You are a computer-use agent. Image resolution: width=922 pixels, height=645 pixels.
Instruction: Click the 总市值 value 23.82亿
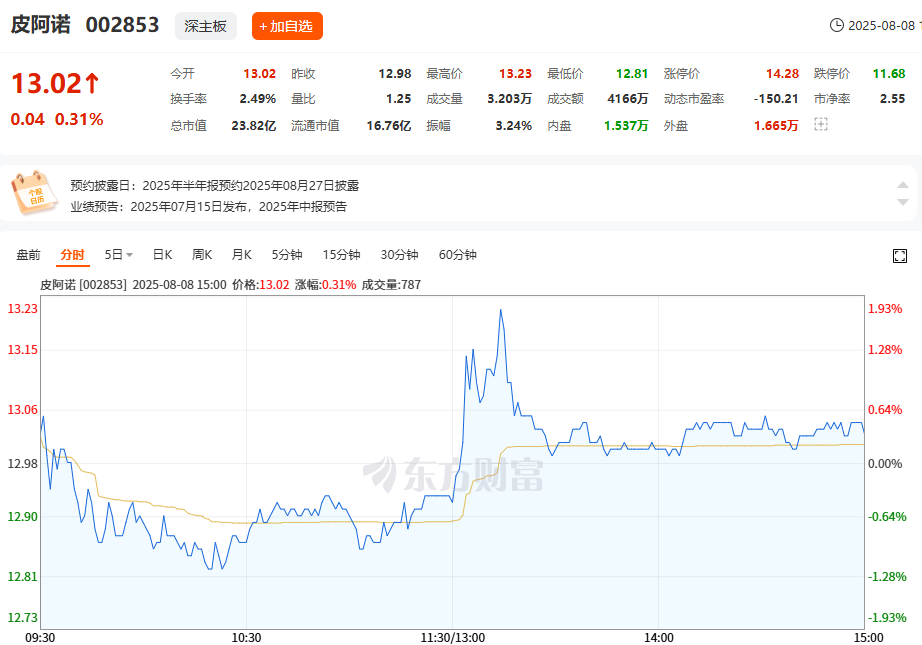[x=253, y=126]
